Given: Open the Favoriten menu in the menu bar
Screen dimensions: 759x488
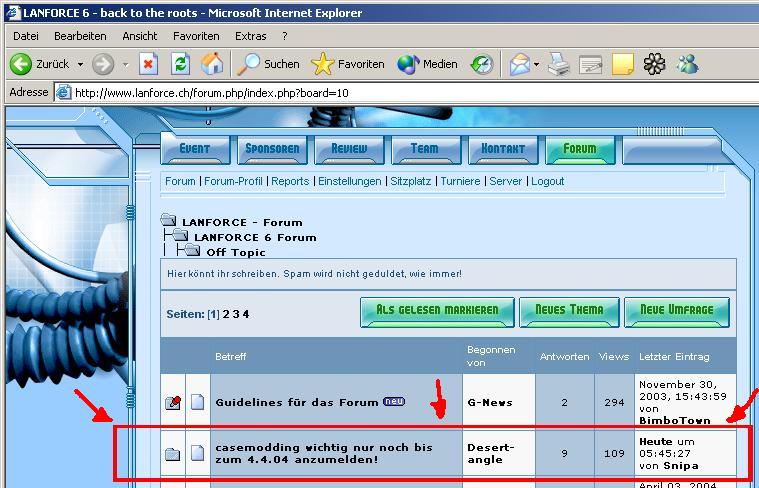Looking at the screenshot, I should pos(196,36).
